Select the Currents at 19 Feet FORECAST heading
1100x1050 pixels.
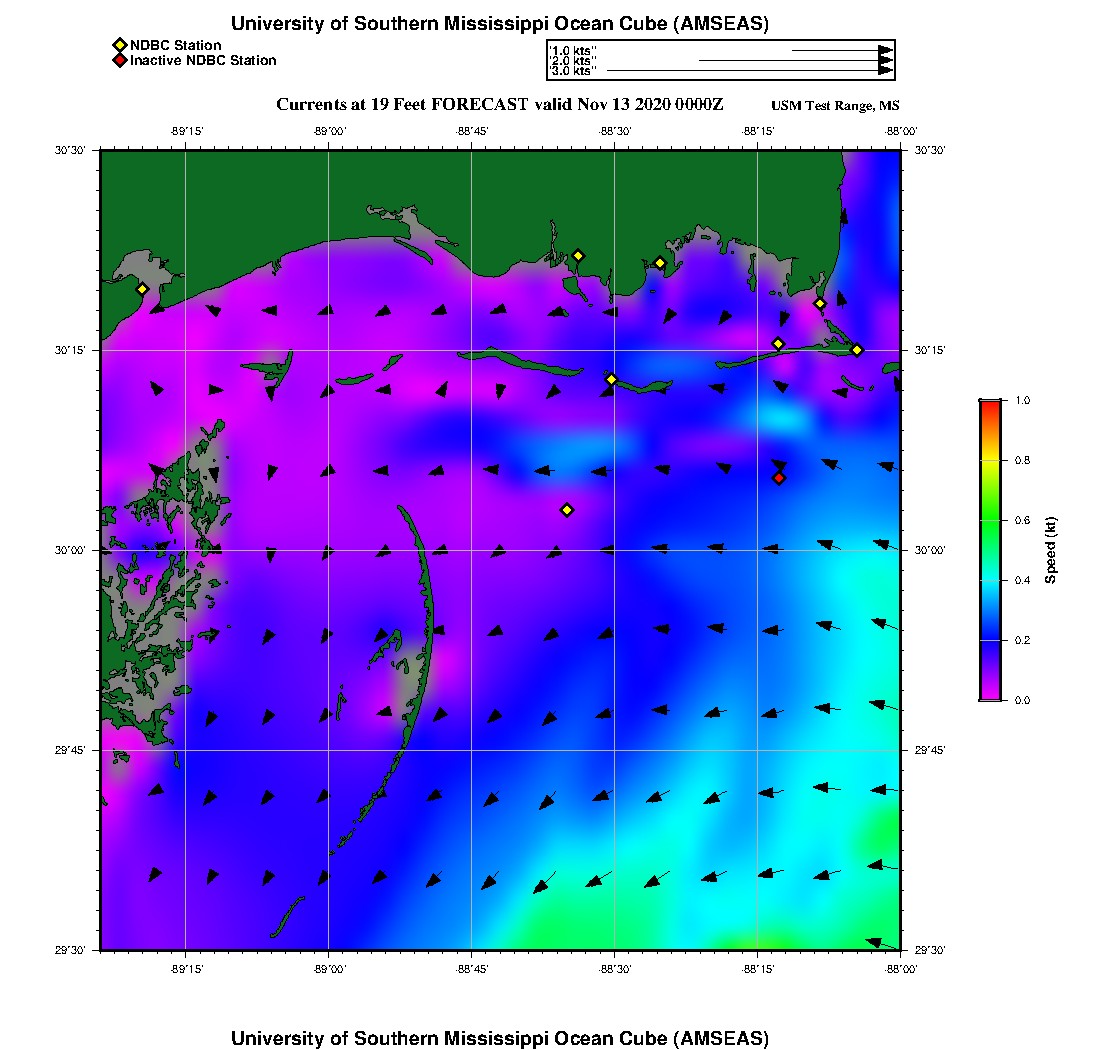pyautogui.click(x=500, y=105)
